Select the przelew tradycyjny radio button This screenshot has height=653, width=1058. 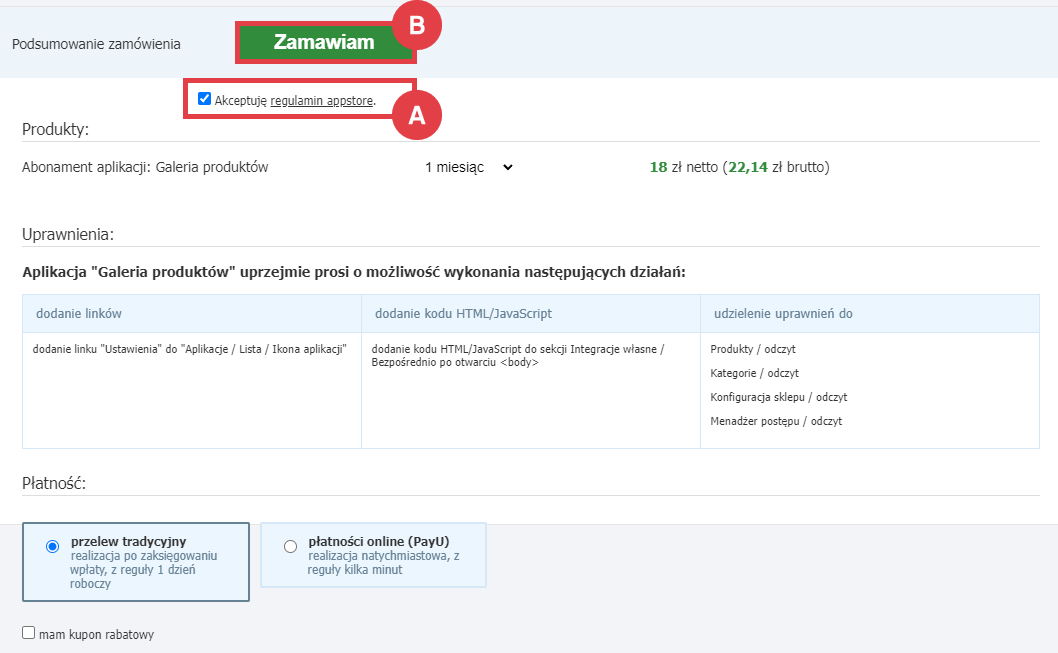coord(53,547)
